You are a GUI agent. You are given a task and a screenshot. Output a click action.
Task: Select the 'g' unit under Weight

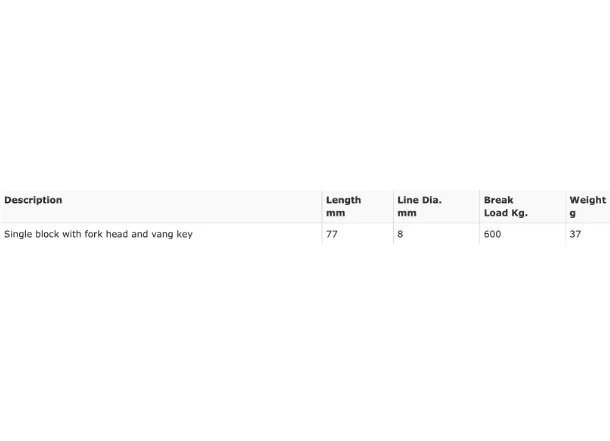click(x=573, y=214)
